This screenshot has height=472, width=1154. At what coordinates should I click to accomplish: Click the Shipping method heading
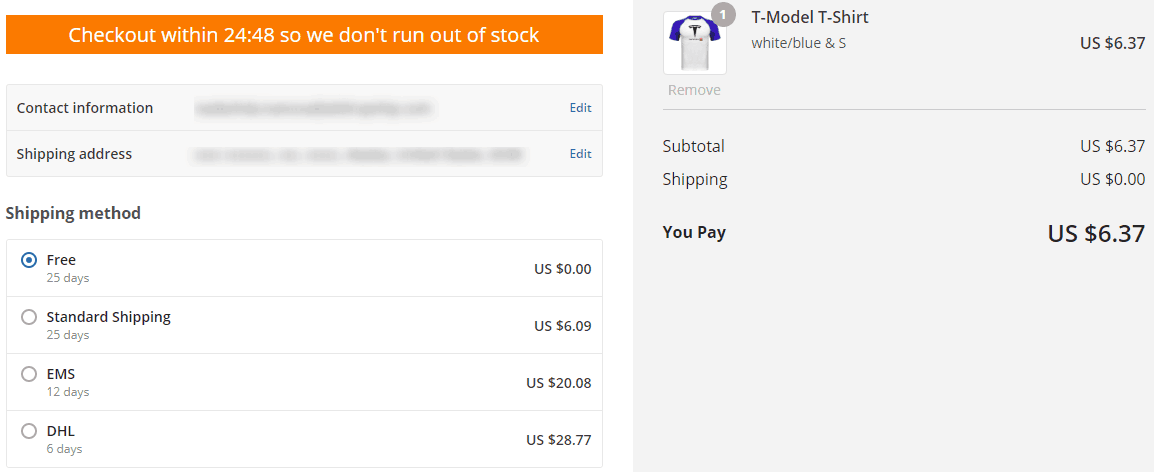[73, 213]
